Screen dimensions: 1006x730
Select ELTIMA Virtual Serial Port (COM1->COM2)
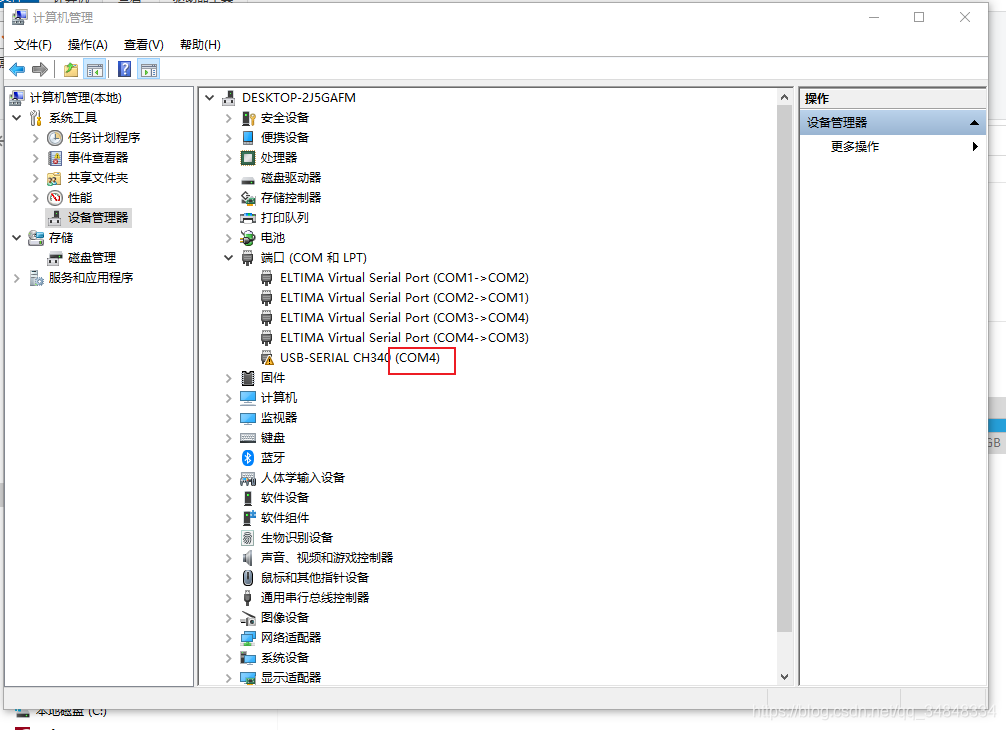click(x=404, y=278)
